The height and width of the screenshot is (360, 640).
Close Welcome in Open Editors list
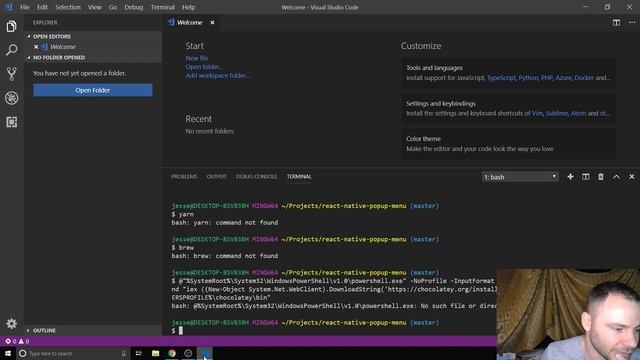coord(36,47)
